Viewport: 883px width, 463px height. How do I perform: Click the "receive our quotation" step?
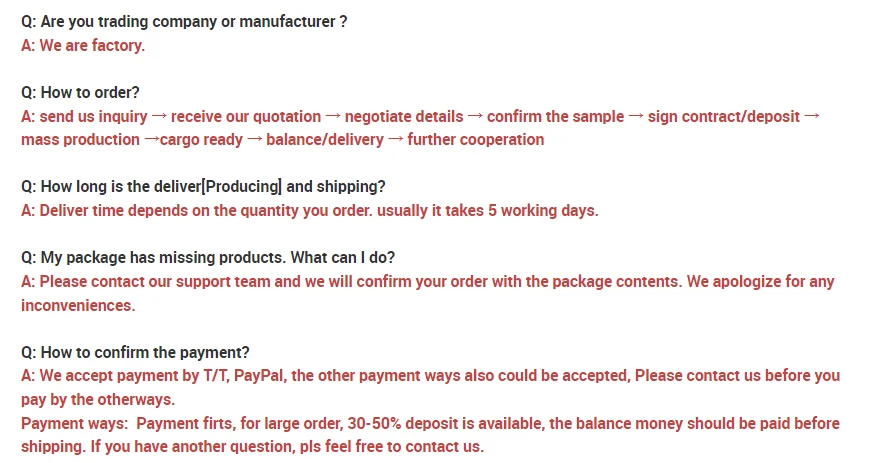[x=246, y=117]
